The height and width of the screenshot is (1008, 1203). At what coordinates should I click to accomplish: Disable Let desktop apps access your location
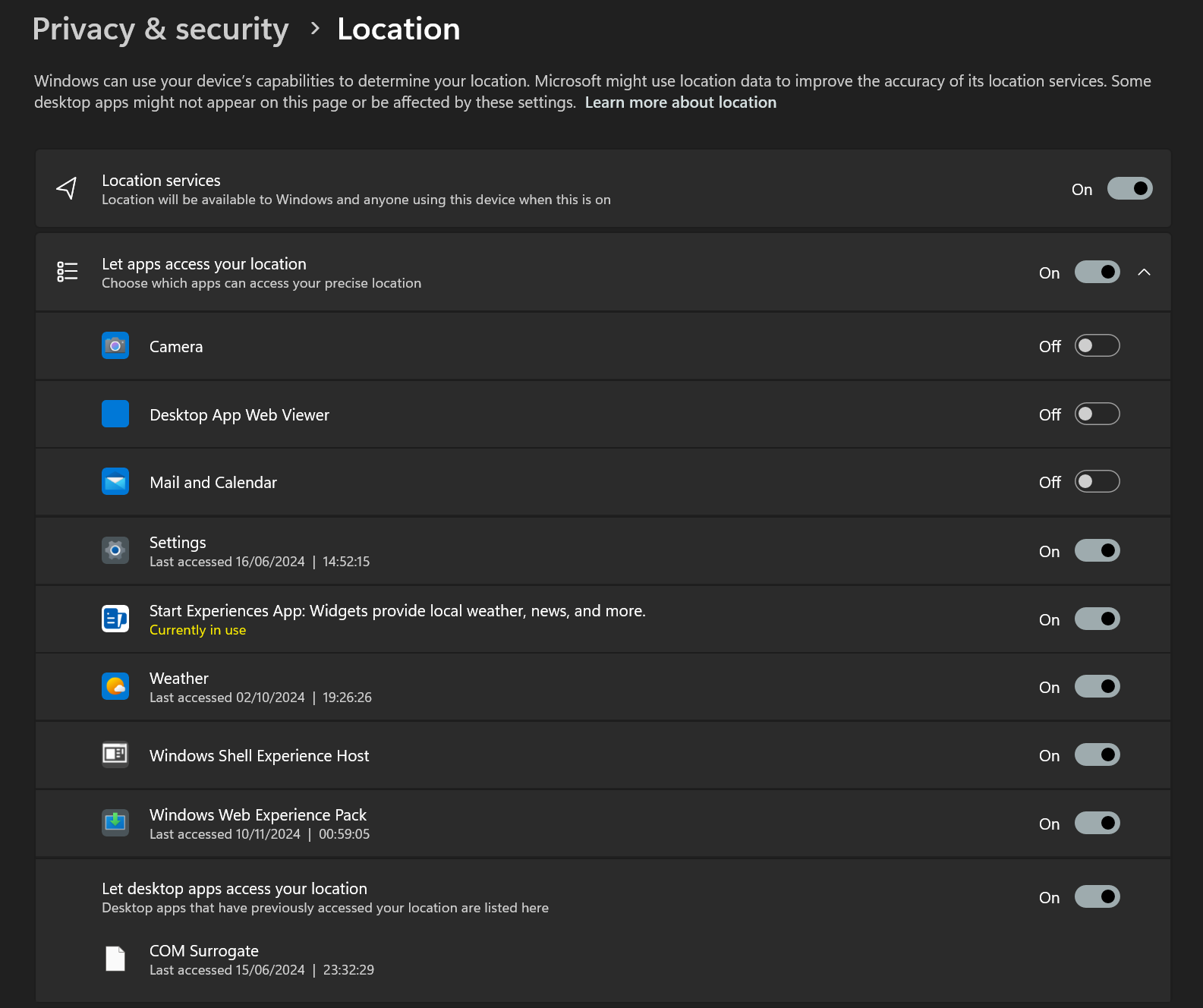coord(1097,897)
